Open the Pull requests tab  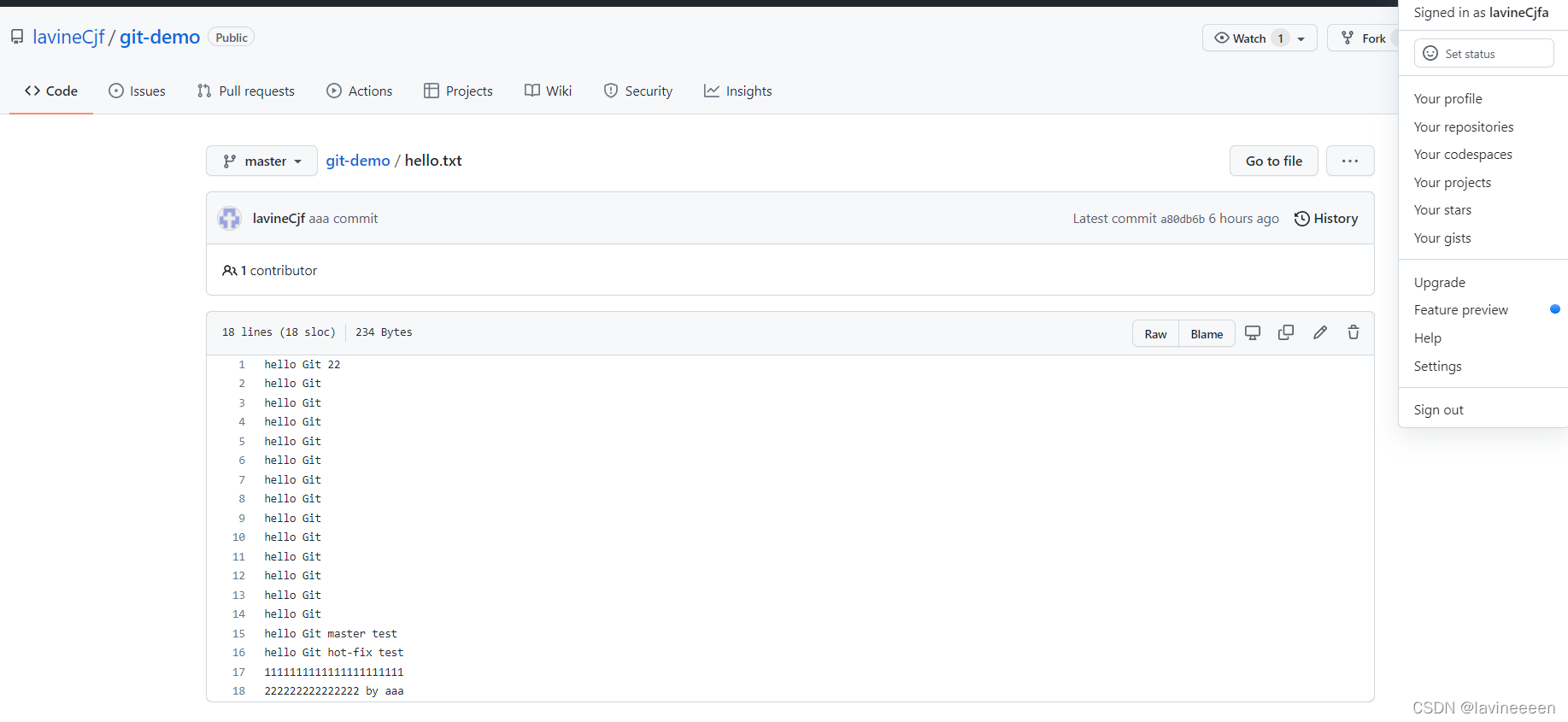point(245,91)
